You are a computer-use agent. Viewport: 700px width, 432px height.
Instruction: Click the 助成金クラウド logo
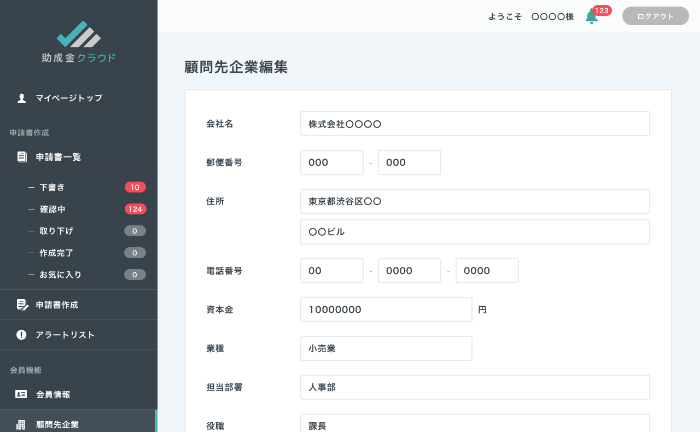click(79, 42)
